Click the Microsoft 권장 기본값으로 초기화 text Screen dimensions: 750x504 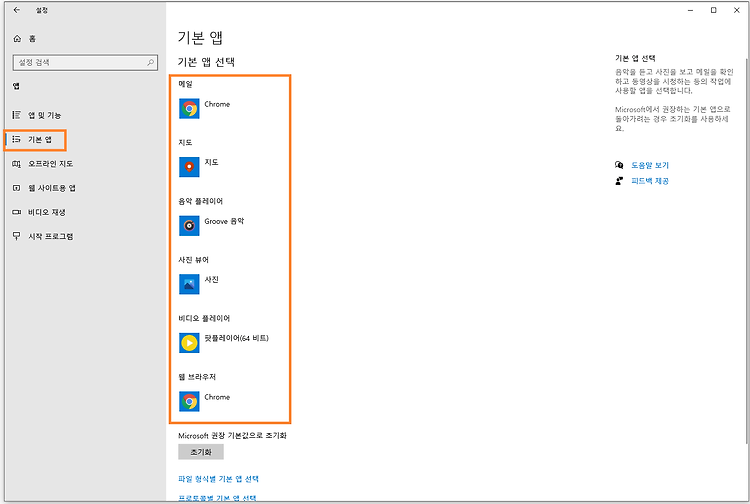pyautogui.click(x=232, y=436)
